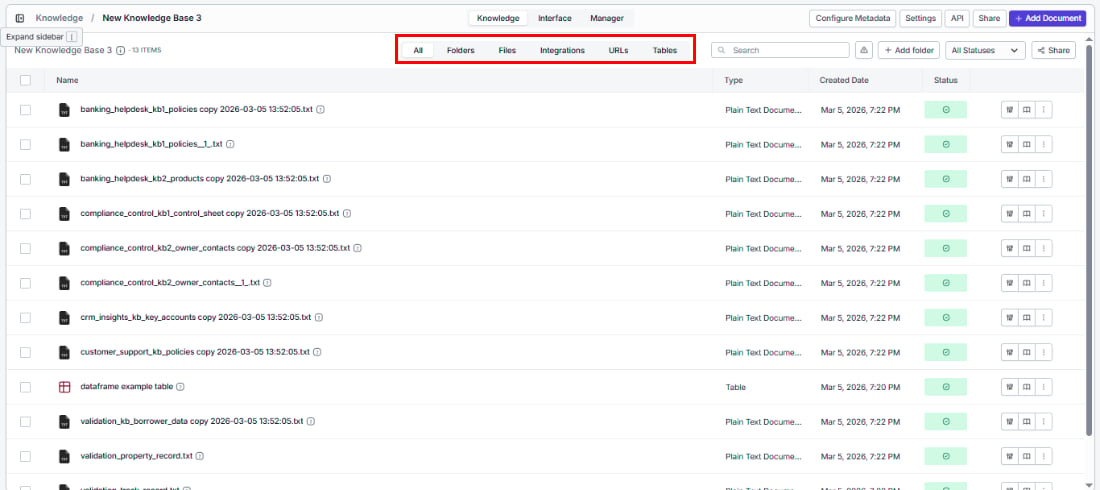Click info icon after compliance_control_kb1_control_sheet copy file

tap(347, 213)
